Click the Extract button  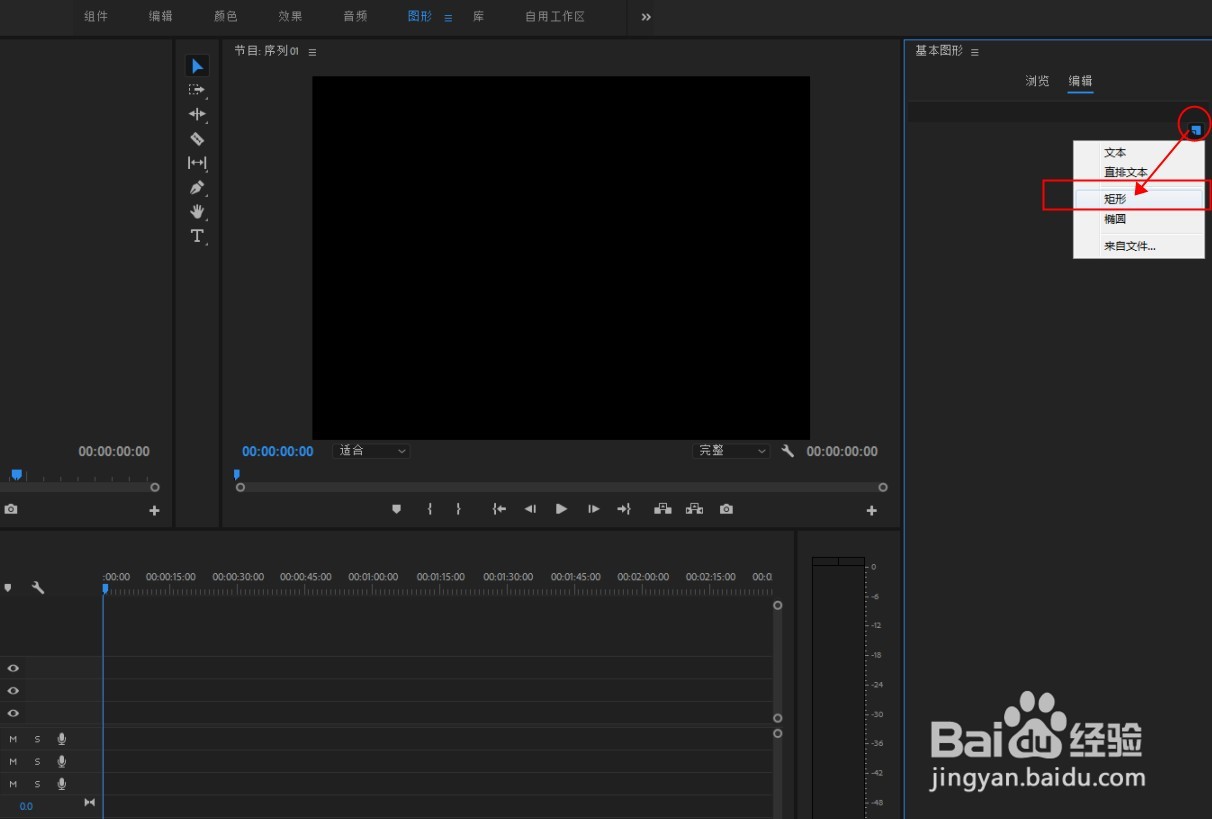pyautogui.click(x=694, y=509)
